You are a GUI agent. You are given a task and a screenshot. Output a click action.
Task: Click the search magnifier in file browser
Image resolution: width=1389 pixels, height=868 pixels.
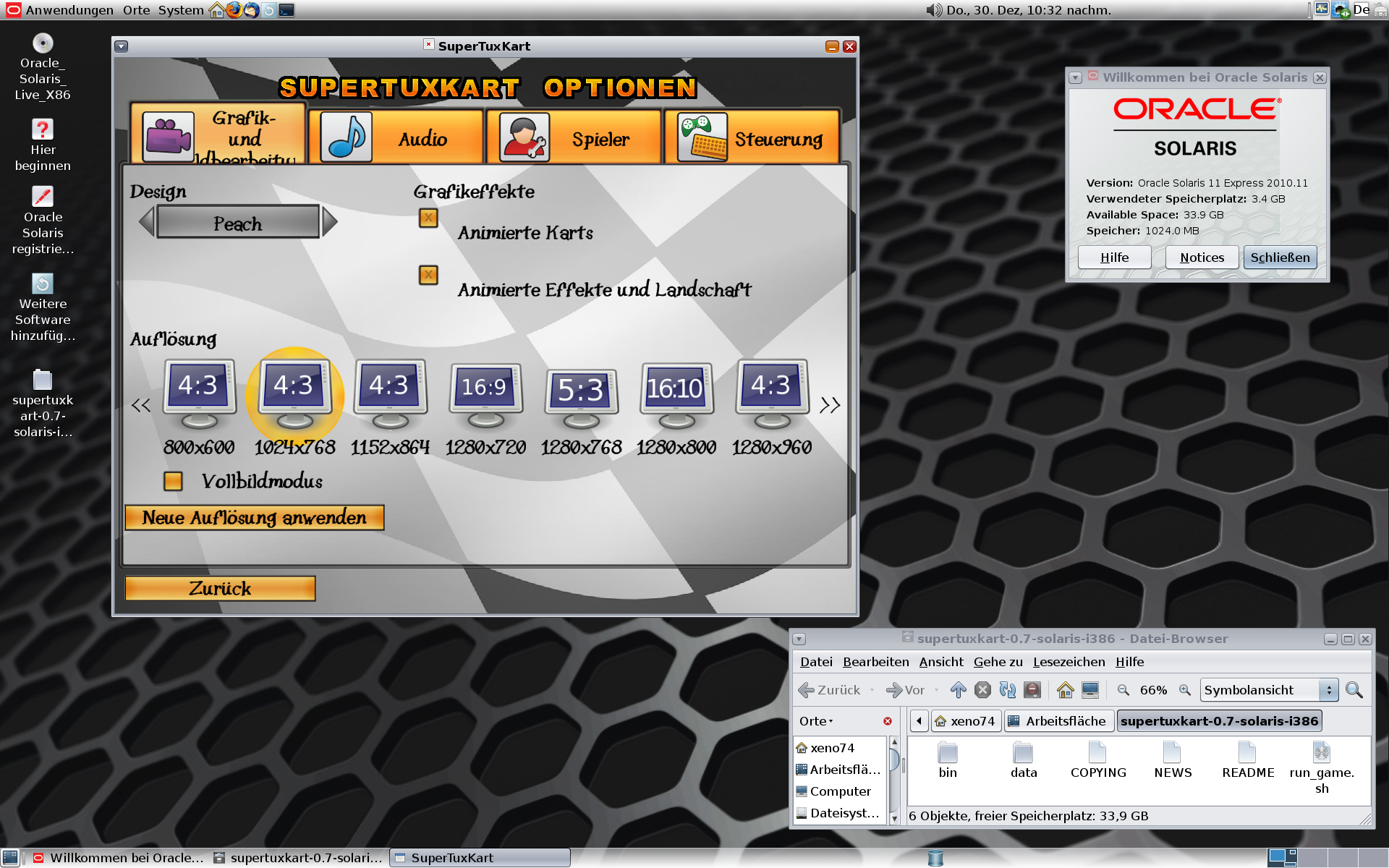[1354, 690]
